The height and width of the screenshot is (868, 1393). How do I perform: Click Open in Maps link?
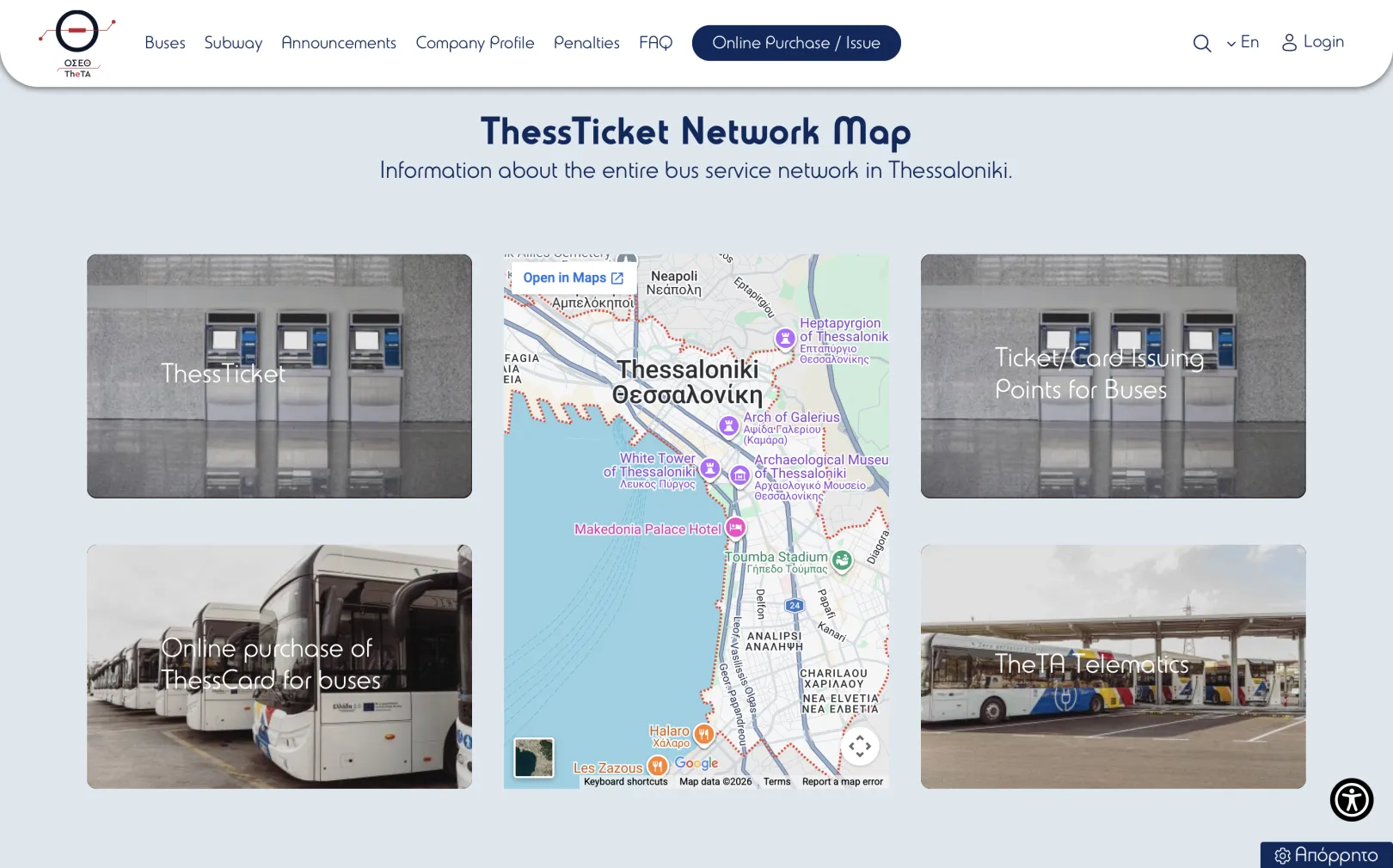point(574,278)
